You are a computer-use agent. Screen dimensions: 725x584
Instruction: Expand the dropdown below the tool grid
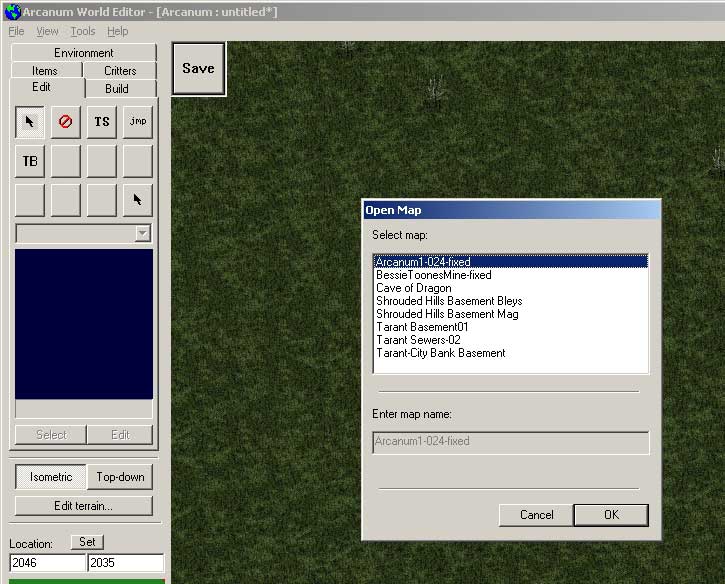(143, 233)
